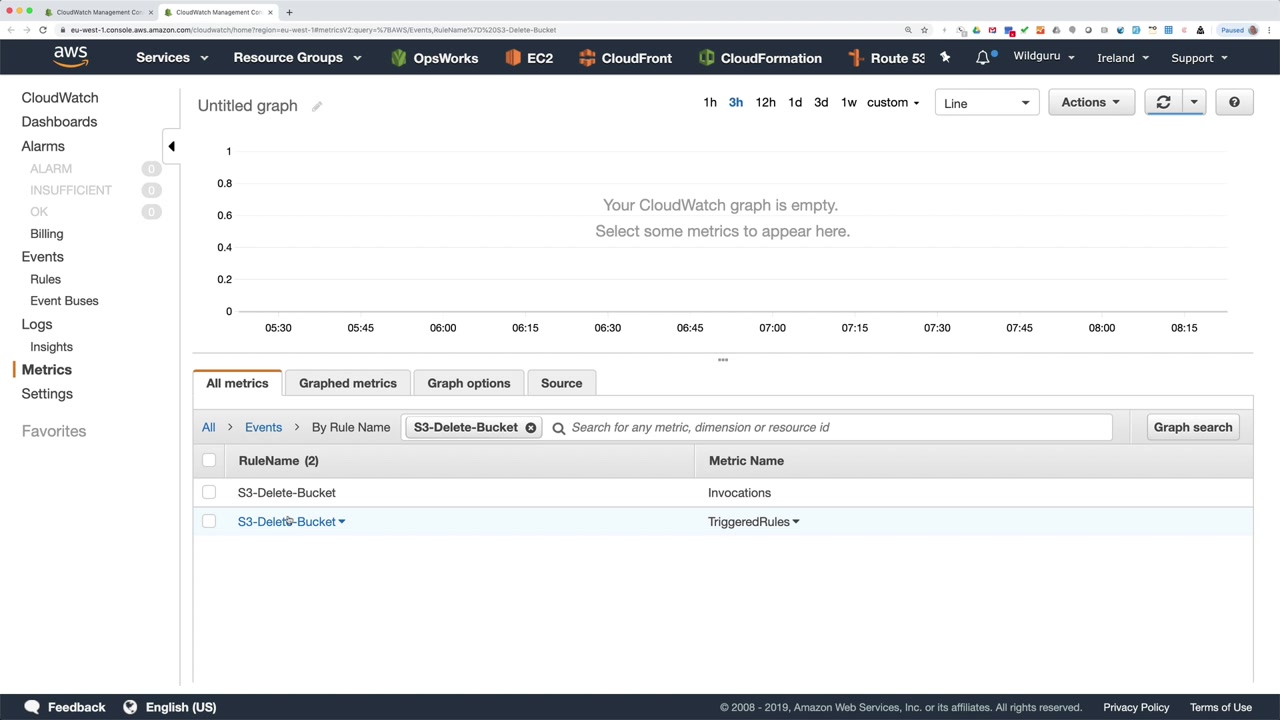This screenshot has width=1280, height=720.
Task: Go back in browser history
Action: point(11,30)
